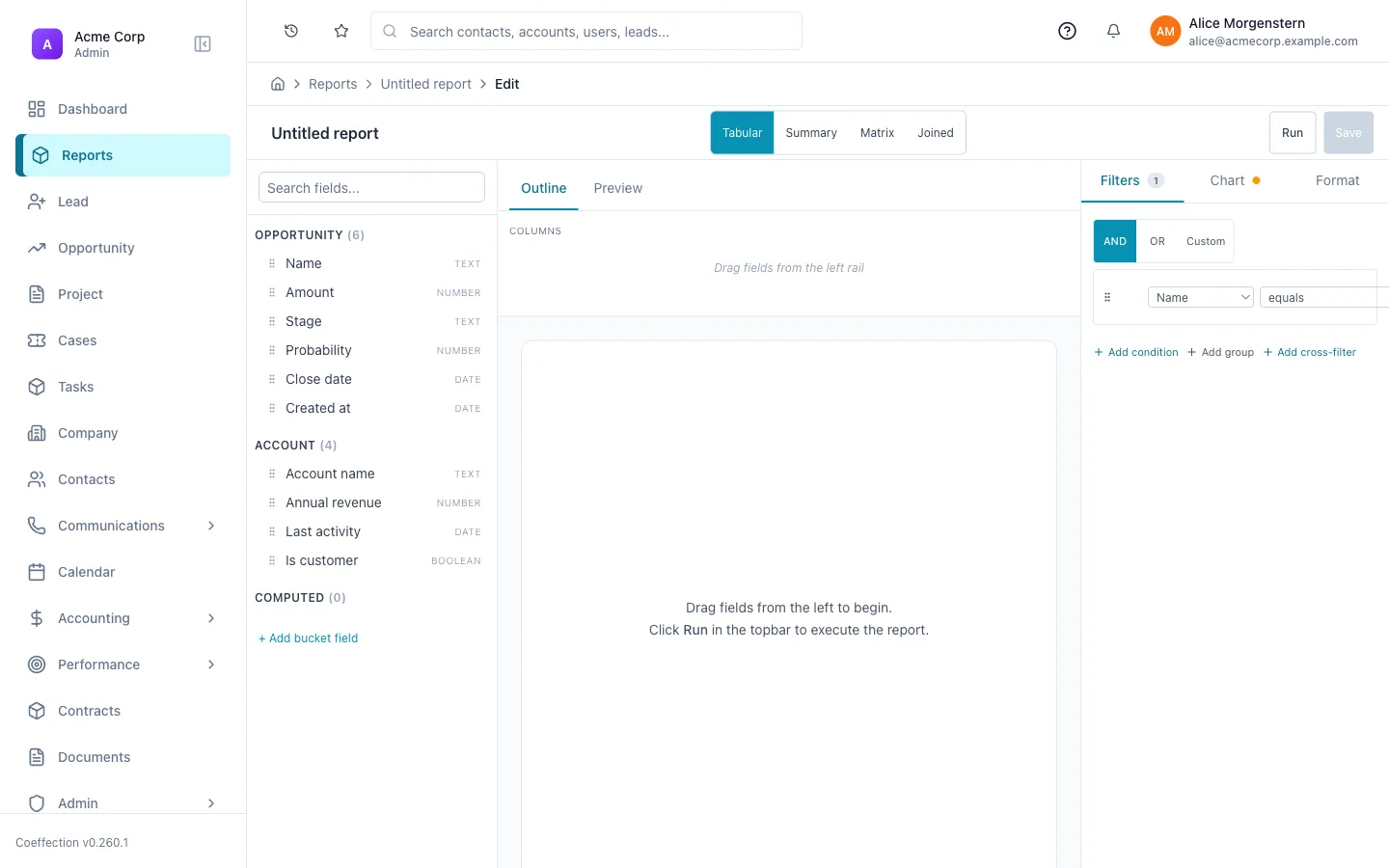Open the equals operator dropdown

click(1324, 297)
